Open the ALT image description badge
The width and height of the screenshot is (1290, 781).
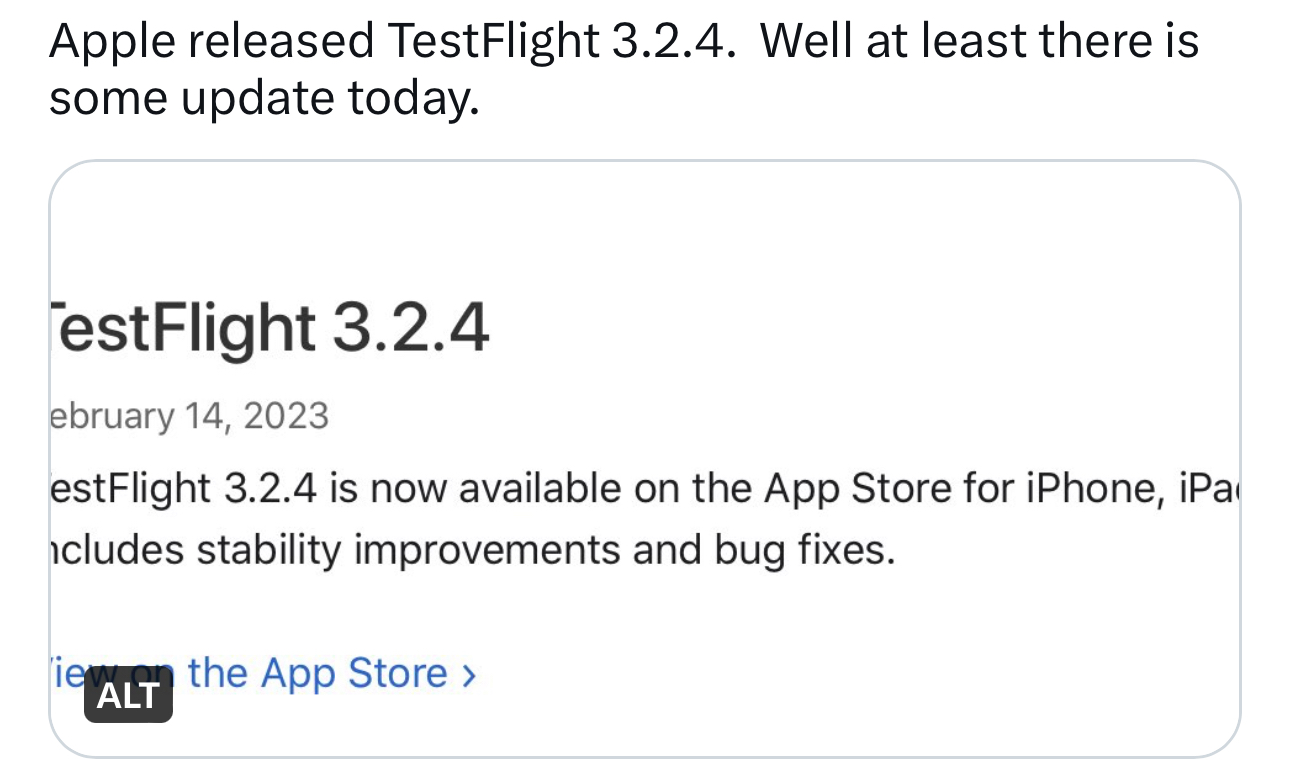pos(128,695)
